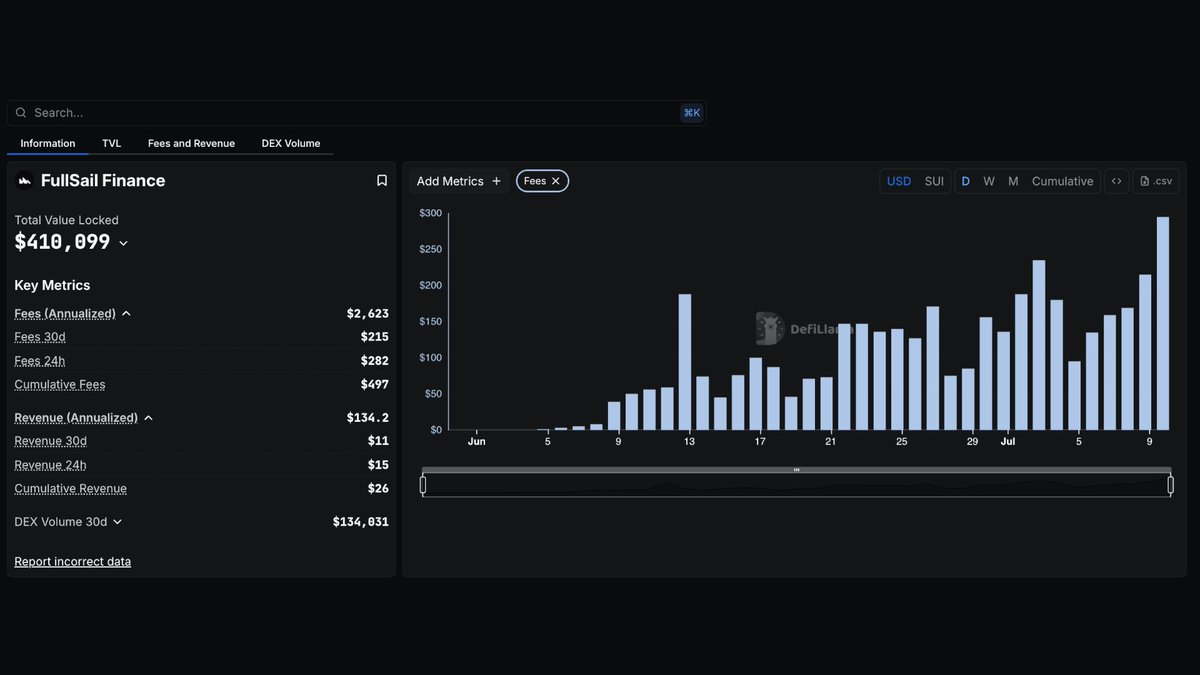Click the $497 cumulative fees value
Viewport: 1200px width, 675px height.
[x=375, y=385]
